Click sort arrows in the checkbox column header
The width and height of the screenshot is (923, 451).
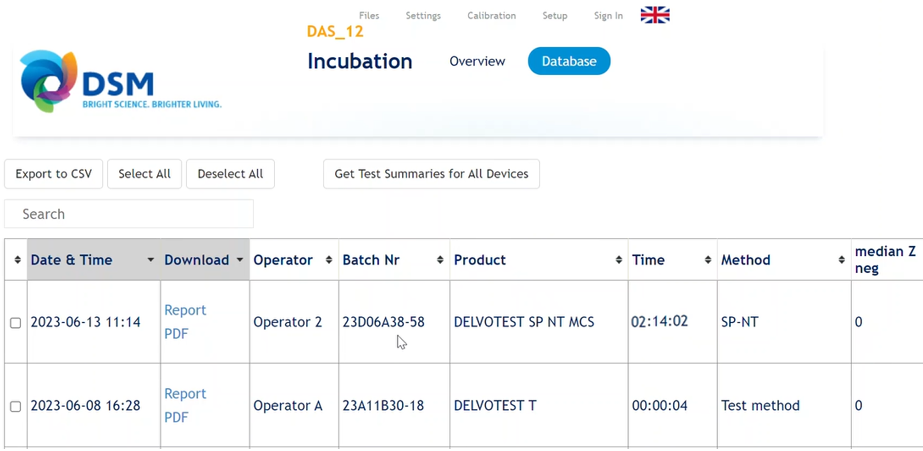[x=17, y=260]
